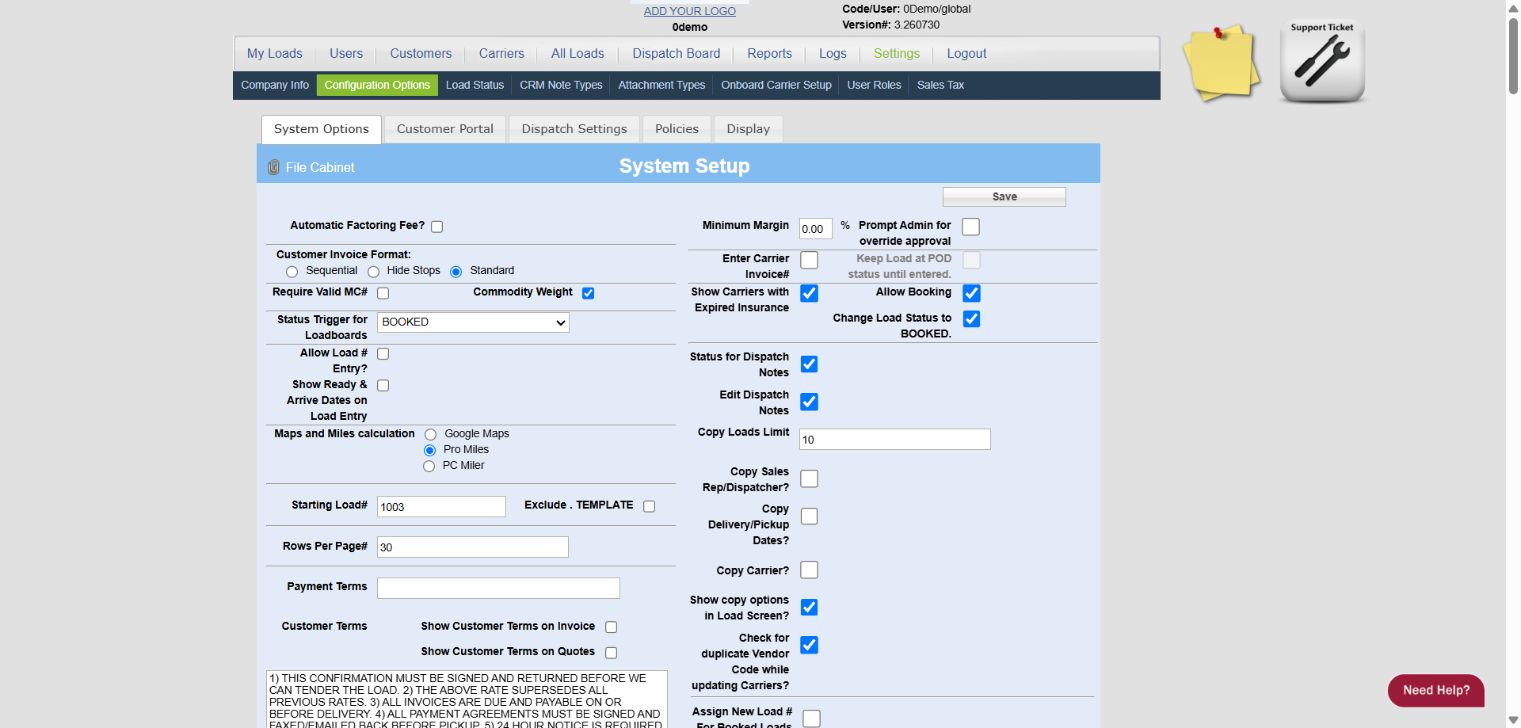Open Sales Tax submenu item
Viewport: 1521px width, 728px height.
click(x=940, y=85)
